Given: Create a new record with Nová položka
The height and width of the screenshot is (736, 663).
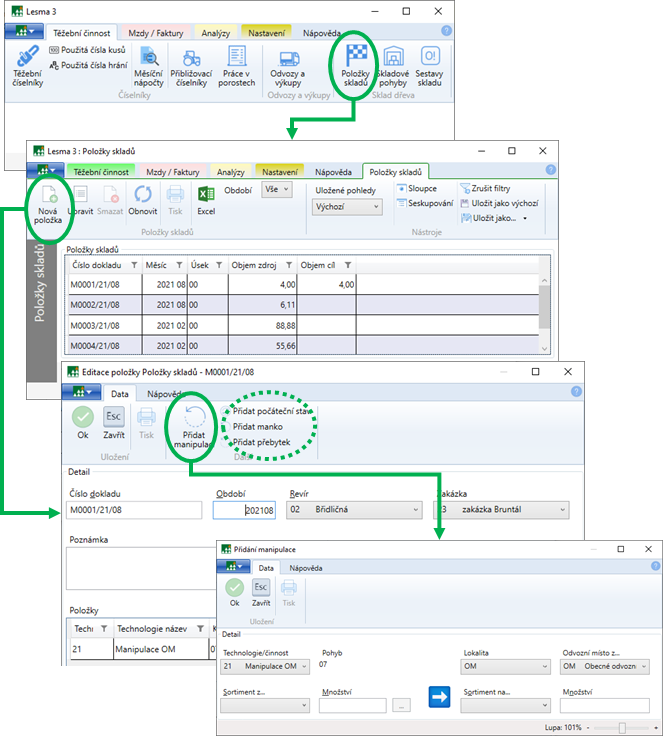Looking at the screenshot, I should click(x=47, y=202).
